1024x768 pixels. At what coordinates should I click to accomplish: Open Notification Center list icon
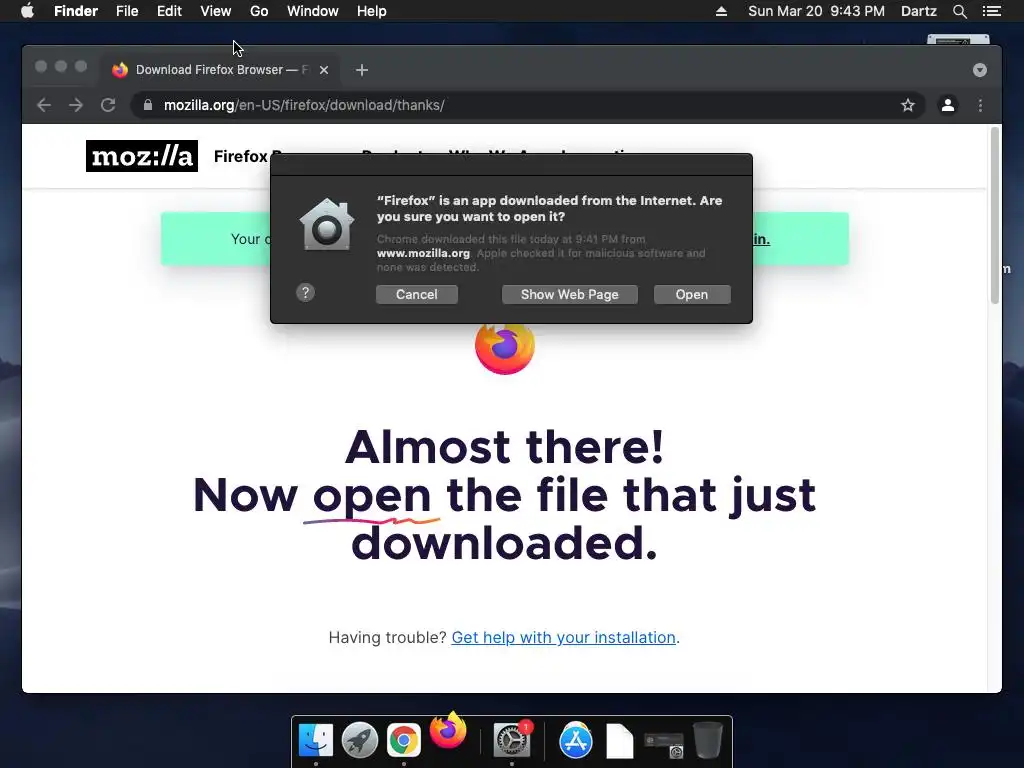[x=991, y=11]
